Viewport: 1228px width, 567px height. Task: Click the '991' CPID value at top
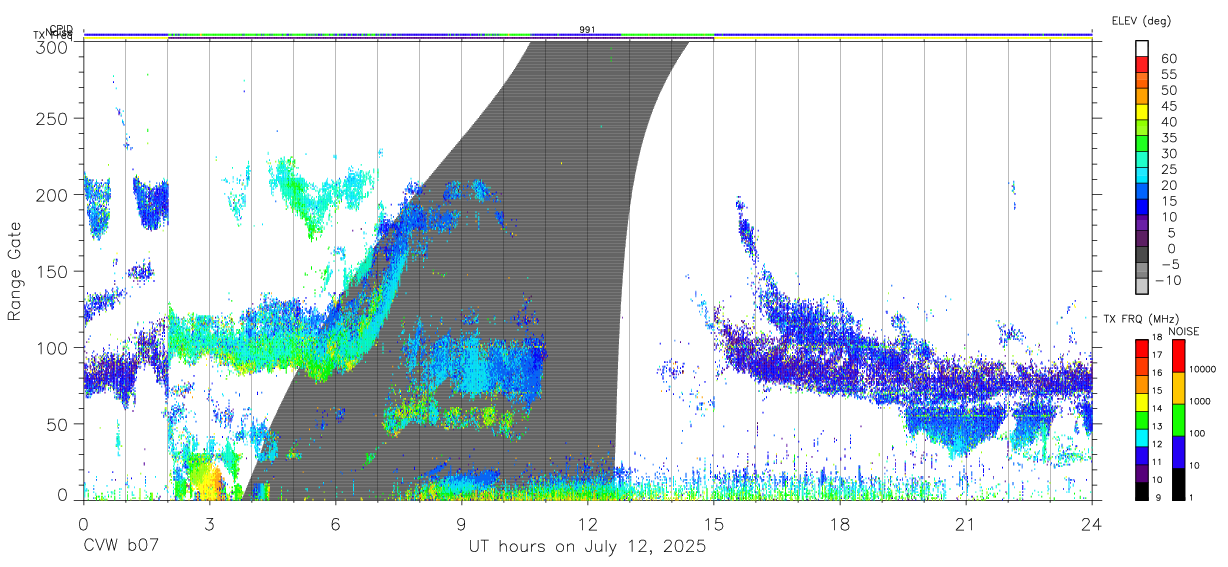[588, 29]
